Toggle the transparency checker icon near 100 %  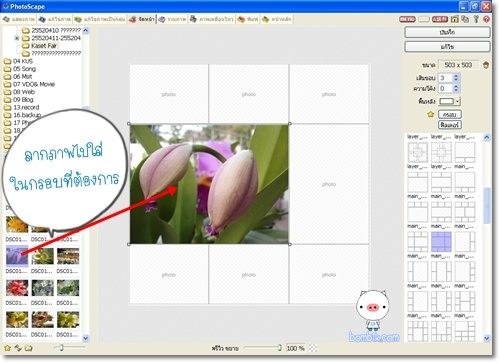pos(313,348)
